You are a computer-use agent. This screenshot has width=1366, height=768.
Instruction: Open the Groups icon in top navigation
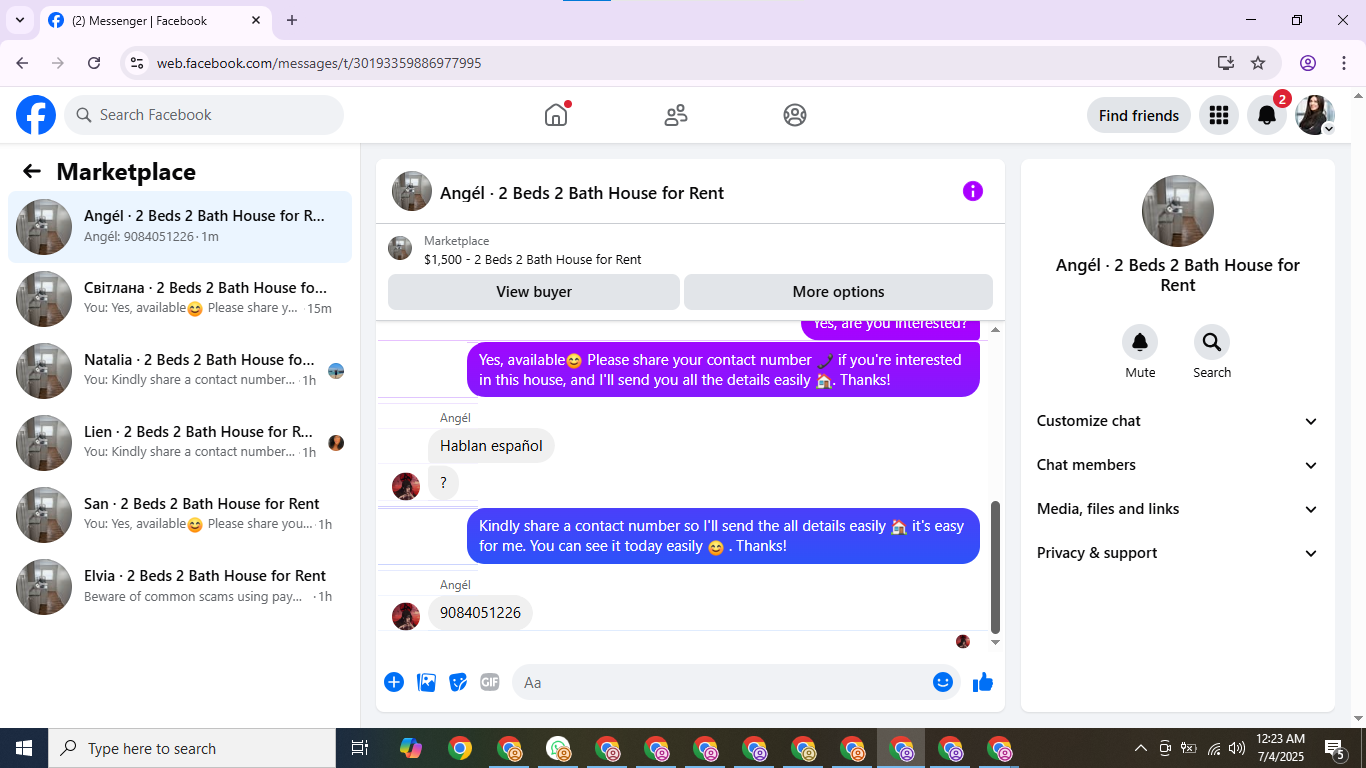coord(795,115)
